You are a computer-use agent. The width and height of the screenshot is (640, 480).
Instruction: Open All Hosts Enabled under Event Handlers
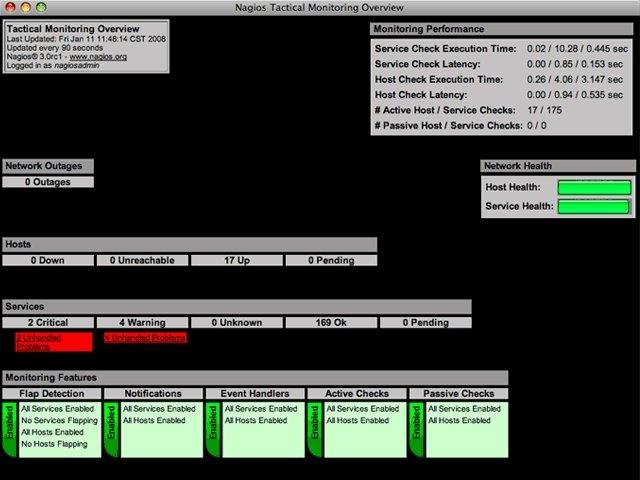point(256,420)
